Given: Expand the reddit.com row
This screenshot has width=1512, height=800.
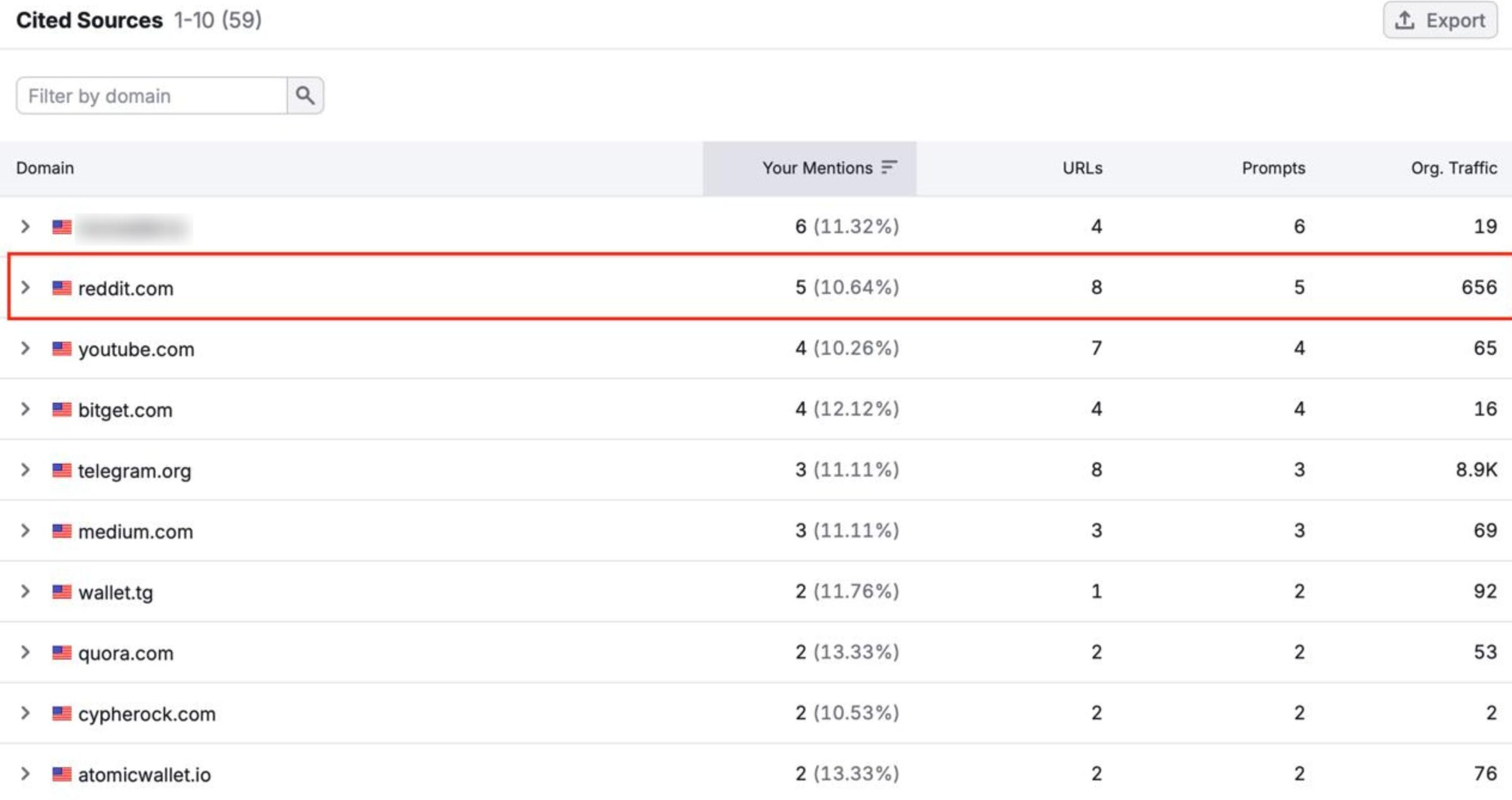Looking at the screenshot, I should (25, 287).
